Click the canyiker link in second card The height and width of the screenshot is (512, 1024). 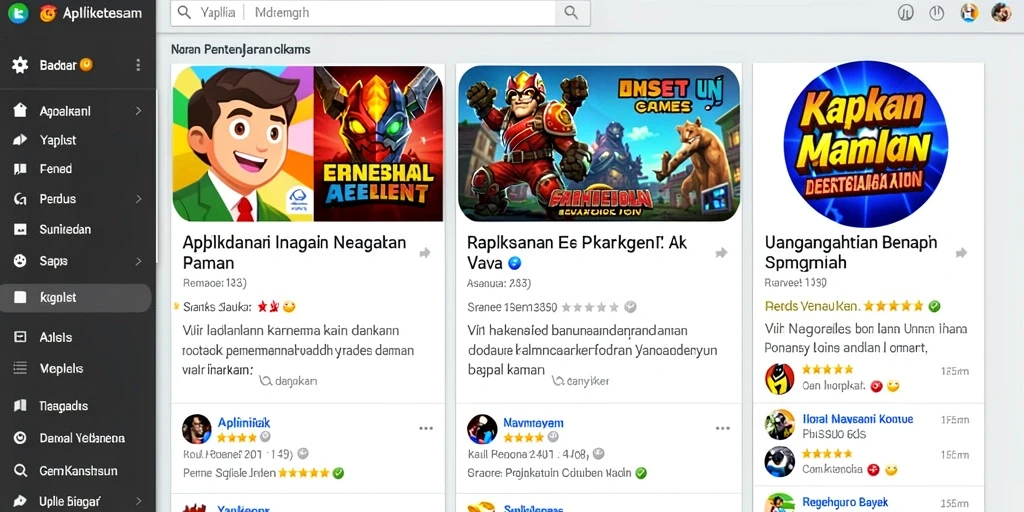click(581, 381)
